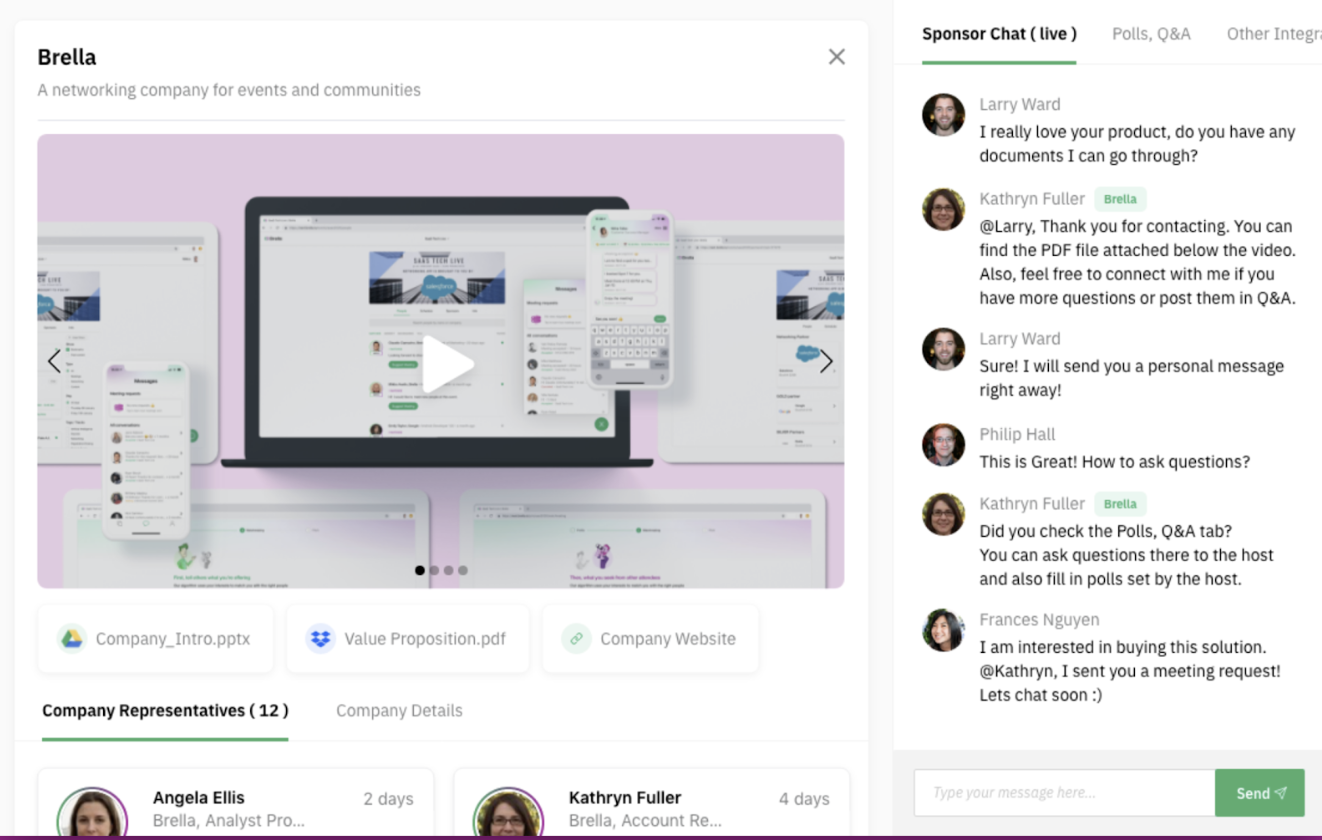Open Company_Intro.pptx attachment
This screenshot has height=840, width=1322.
[x=155, y=638]
